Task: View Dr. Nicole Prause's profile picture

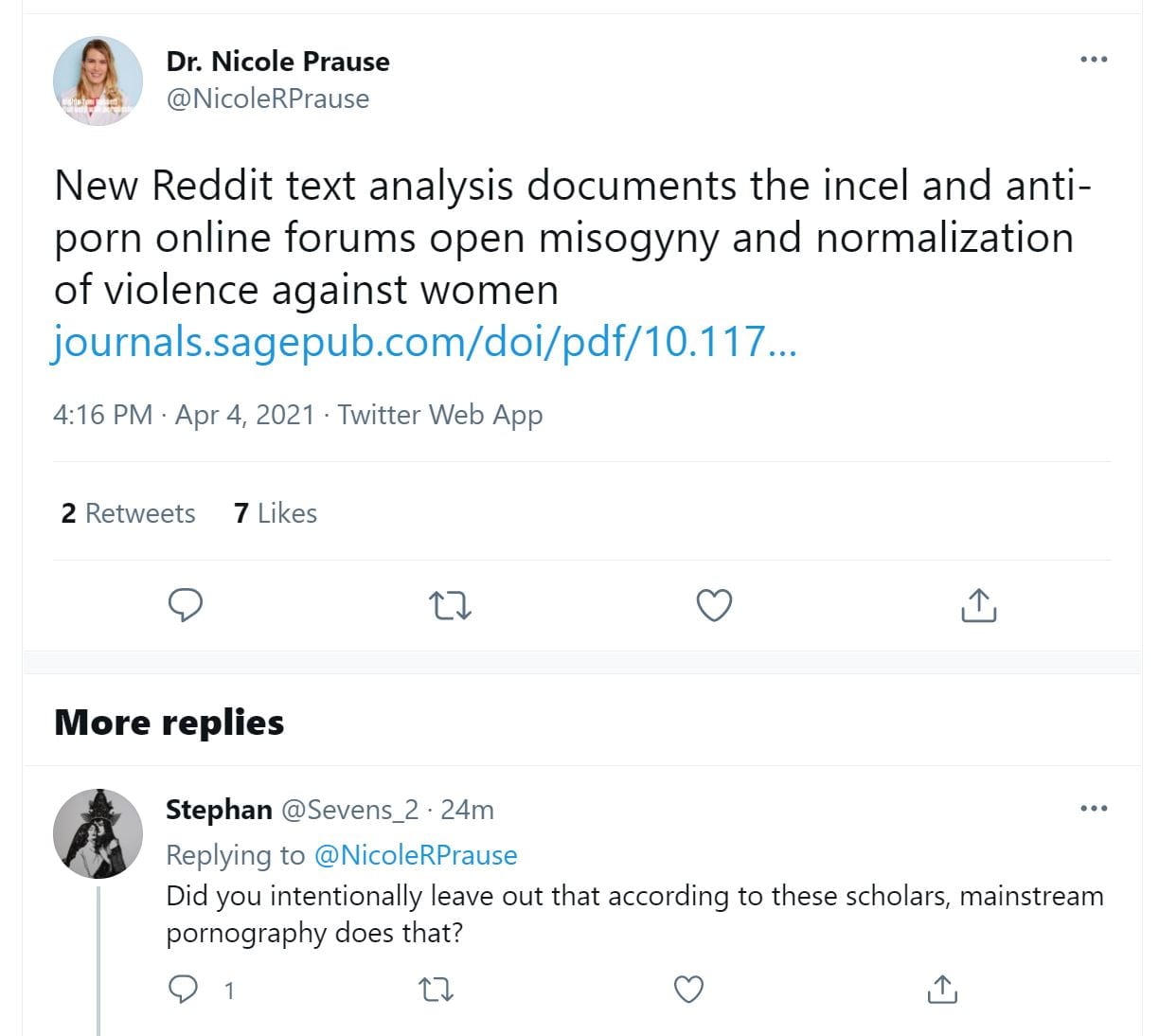Action: click(98, 80)
